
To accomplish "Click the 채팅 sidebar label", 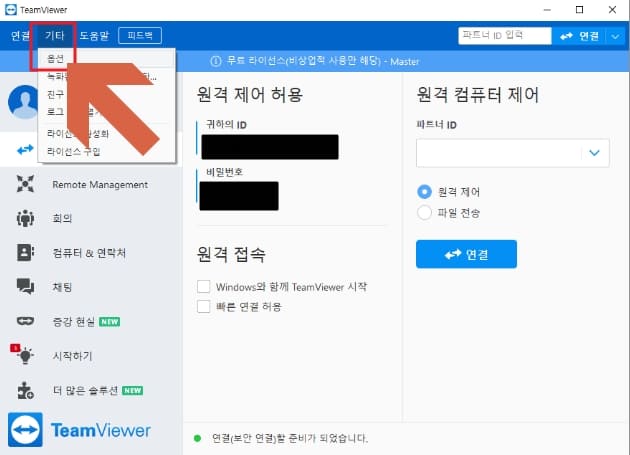I will point(62,287).
